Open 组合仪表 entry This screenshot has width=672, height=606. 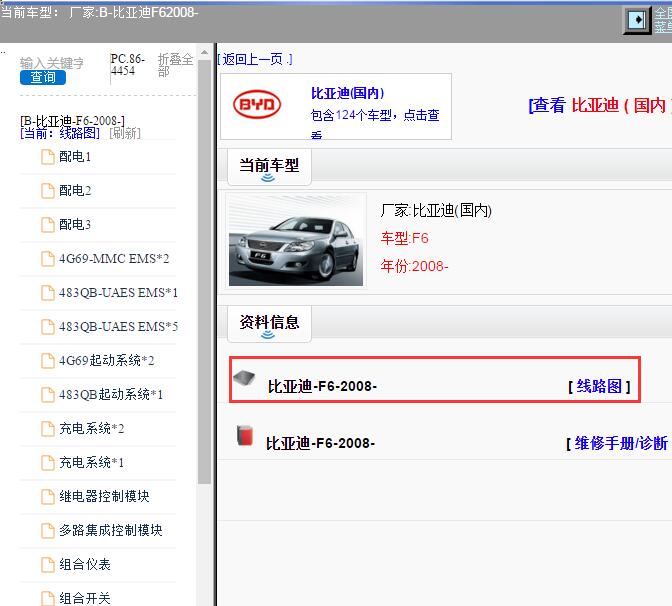[85, 564]
